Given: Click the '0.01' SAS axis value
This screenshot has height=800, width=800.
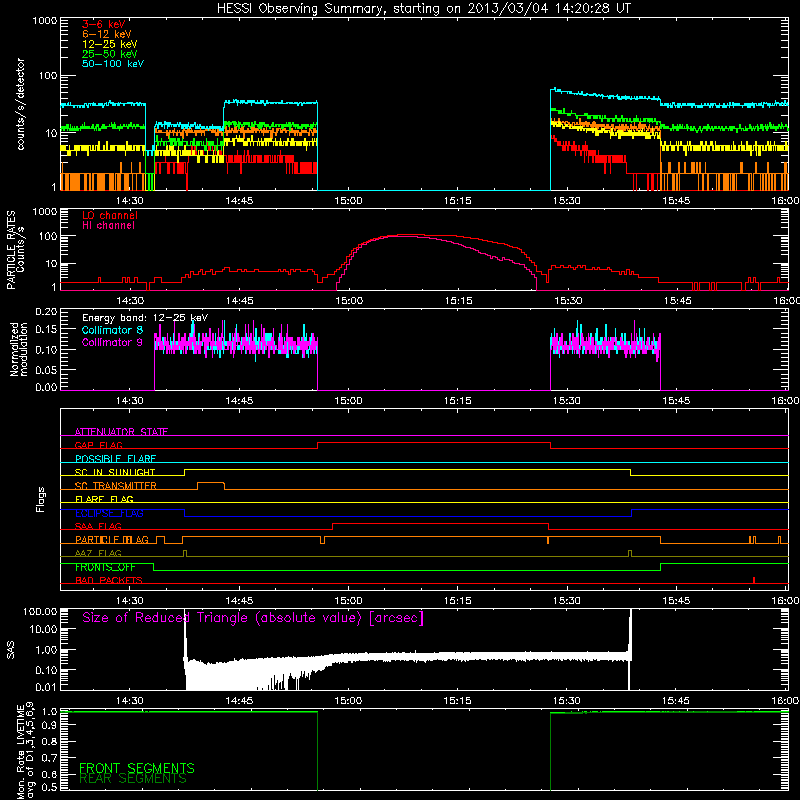Looking at the screenshot, I should [46, 687].
